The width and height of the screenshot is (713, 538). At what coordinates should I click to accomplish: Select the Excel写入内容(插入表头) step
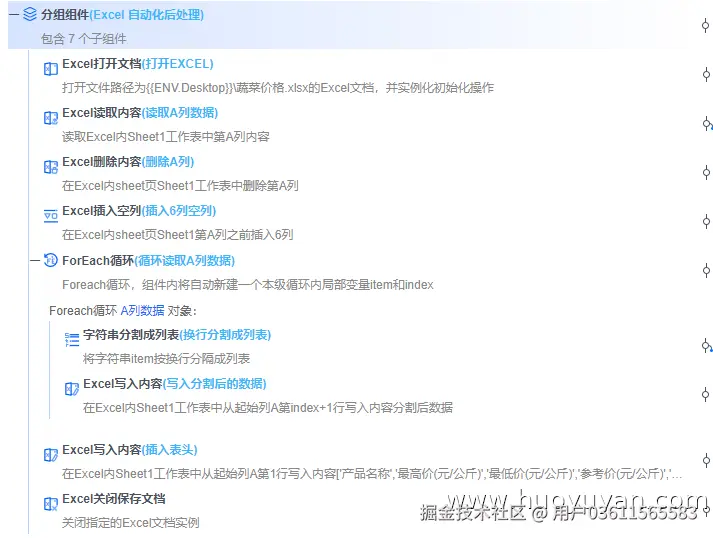click(x=130, y=450)
